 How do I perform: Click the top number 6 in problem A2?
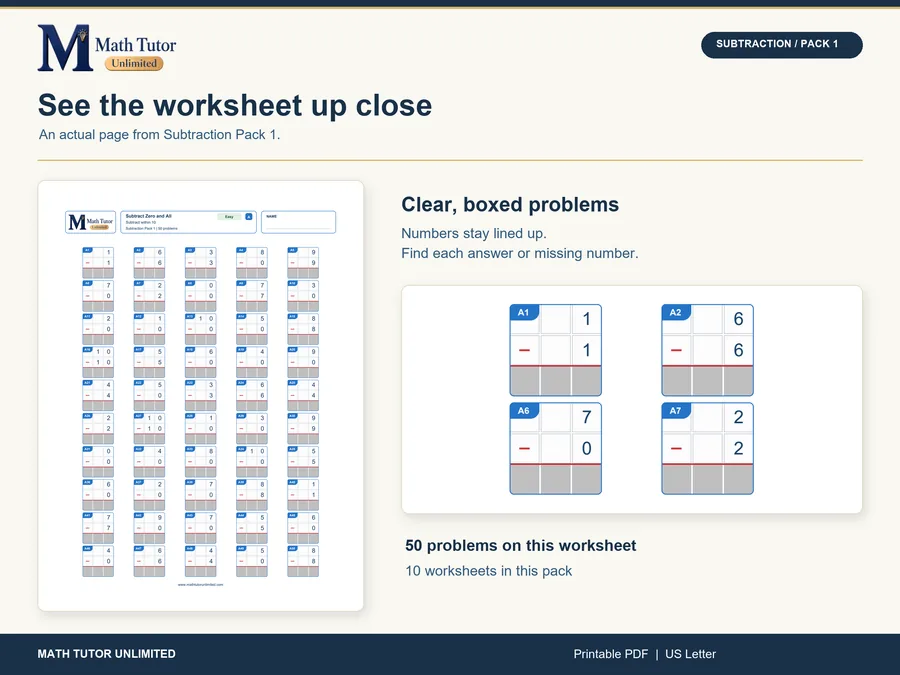738,319
